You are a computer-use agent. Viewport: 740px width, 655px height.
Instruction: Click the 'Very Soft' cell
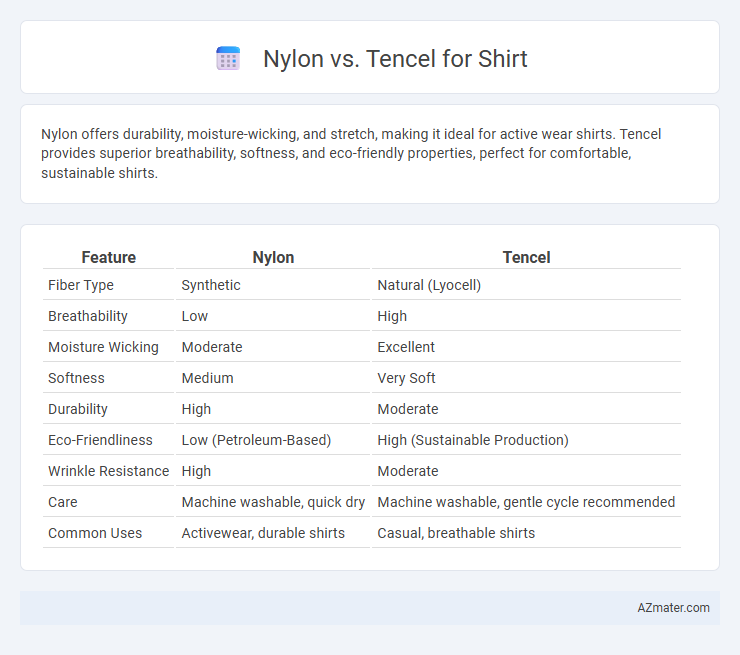(406, 378)
